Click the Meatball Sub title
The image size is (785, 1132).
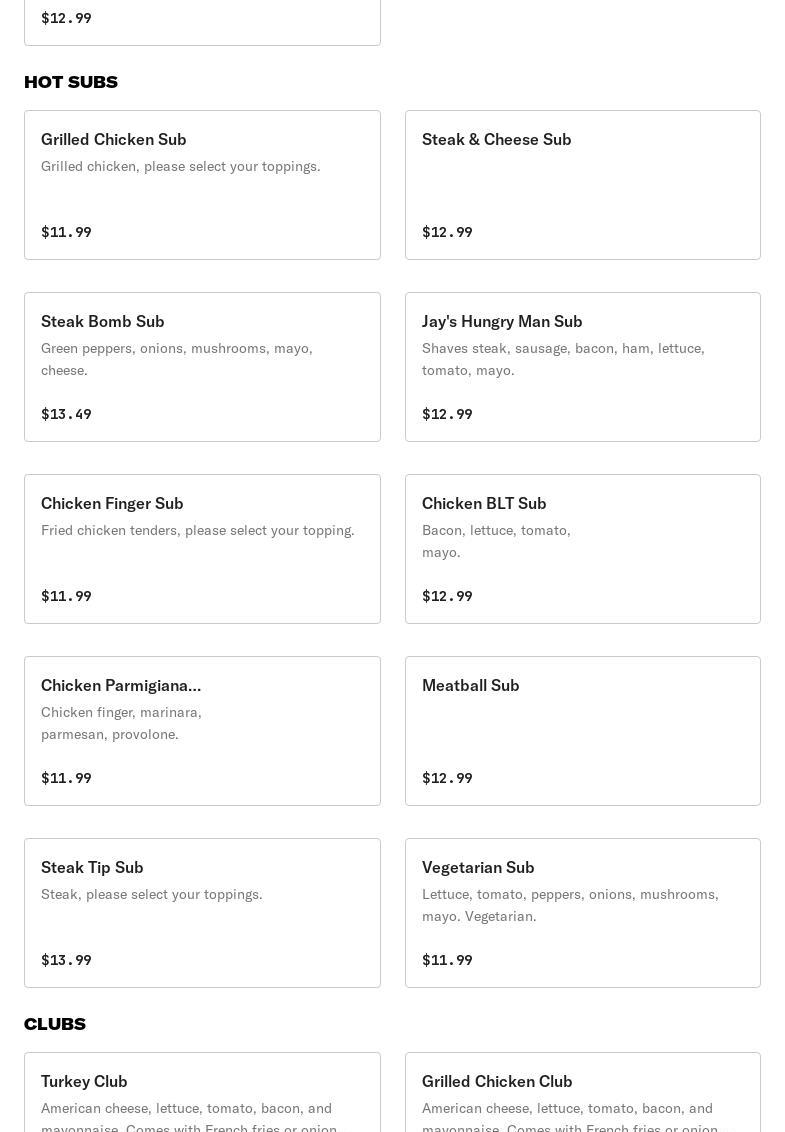coord(470,685)
